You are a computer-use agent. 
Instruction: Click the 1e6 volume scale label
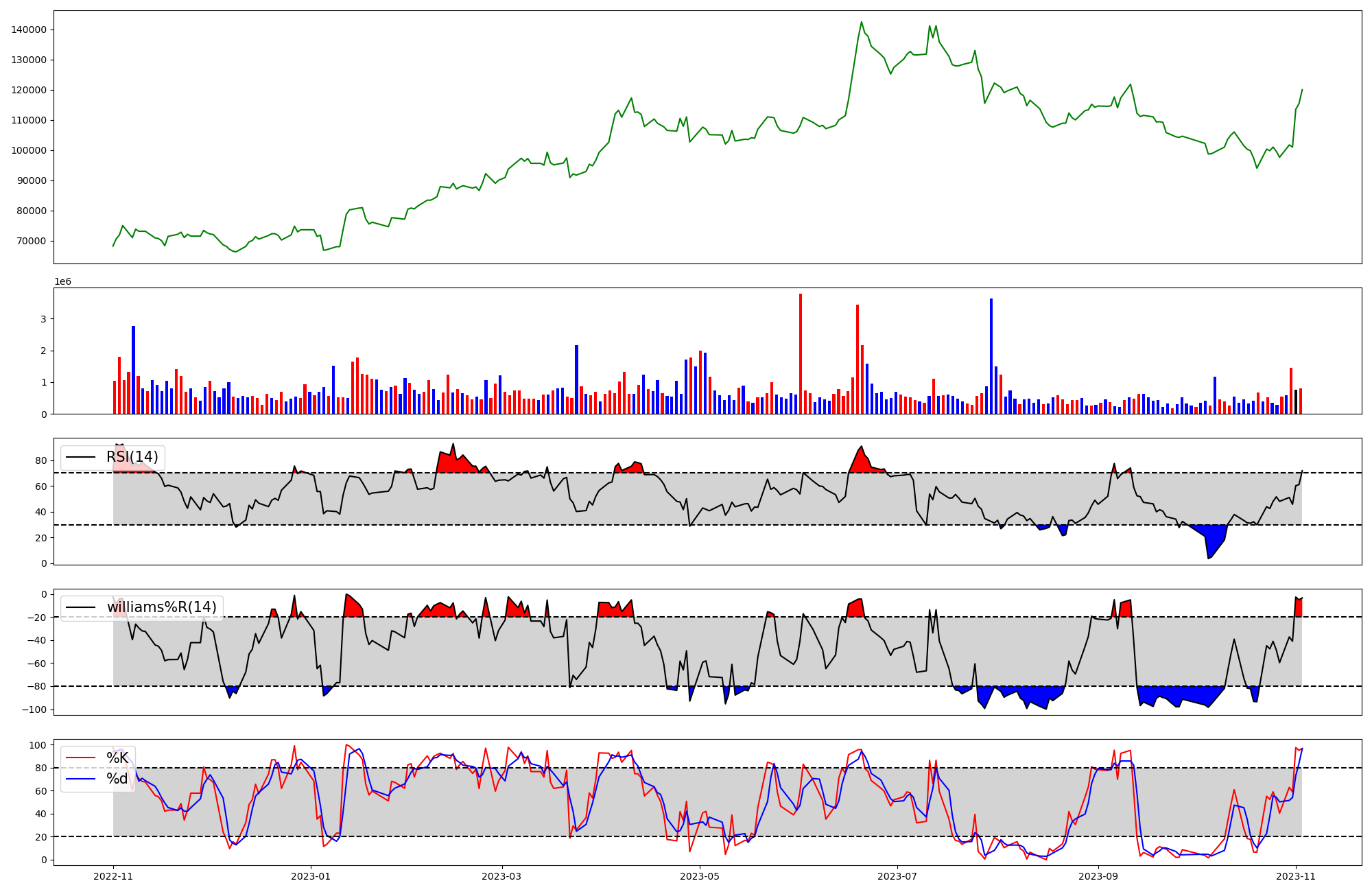[62, 282]
